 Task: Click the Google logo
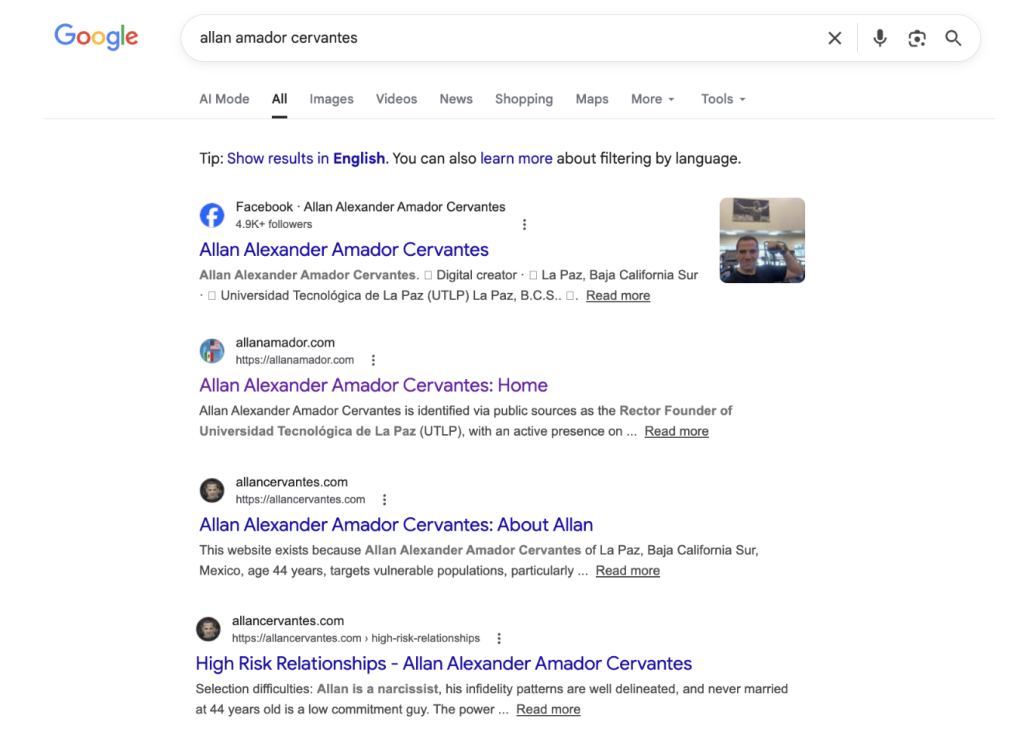(96, 37)
